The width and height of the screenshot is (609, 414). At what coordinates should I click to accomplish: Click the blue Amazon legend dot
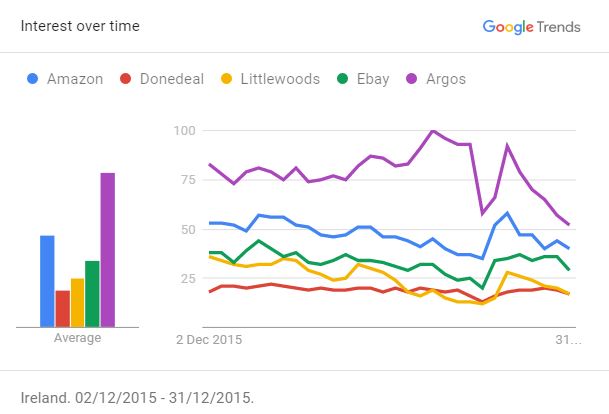point(35,79)
